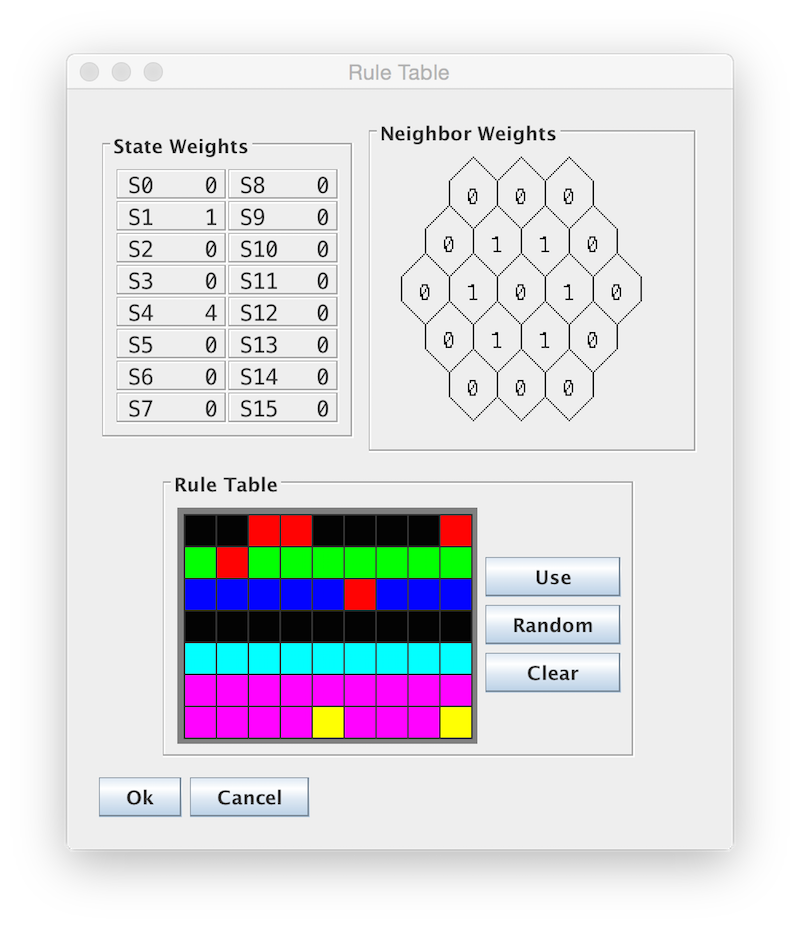Select the S12 state weight field
Screen dimensions: 800x929
click(x=283, y=312)
